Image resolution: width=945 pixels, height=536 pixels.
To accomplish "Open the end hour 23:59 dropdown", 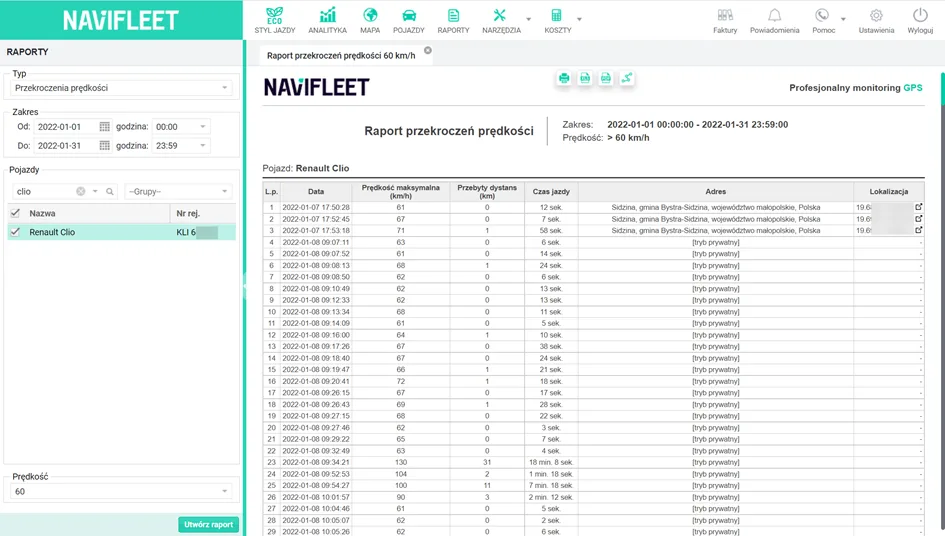I will [180, 145].
